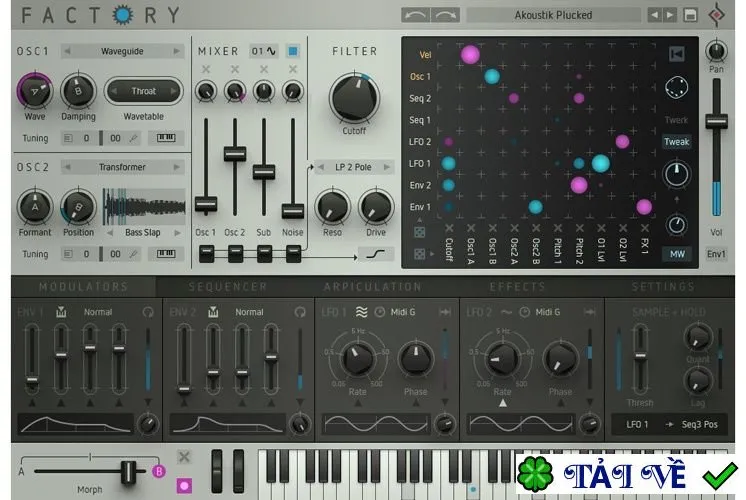Viewport: 746px width, 500px height.
Task: Switch to the Arpiculation tab
Action: [373, 286]
